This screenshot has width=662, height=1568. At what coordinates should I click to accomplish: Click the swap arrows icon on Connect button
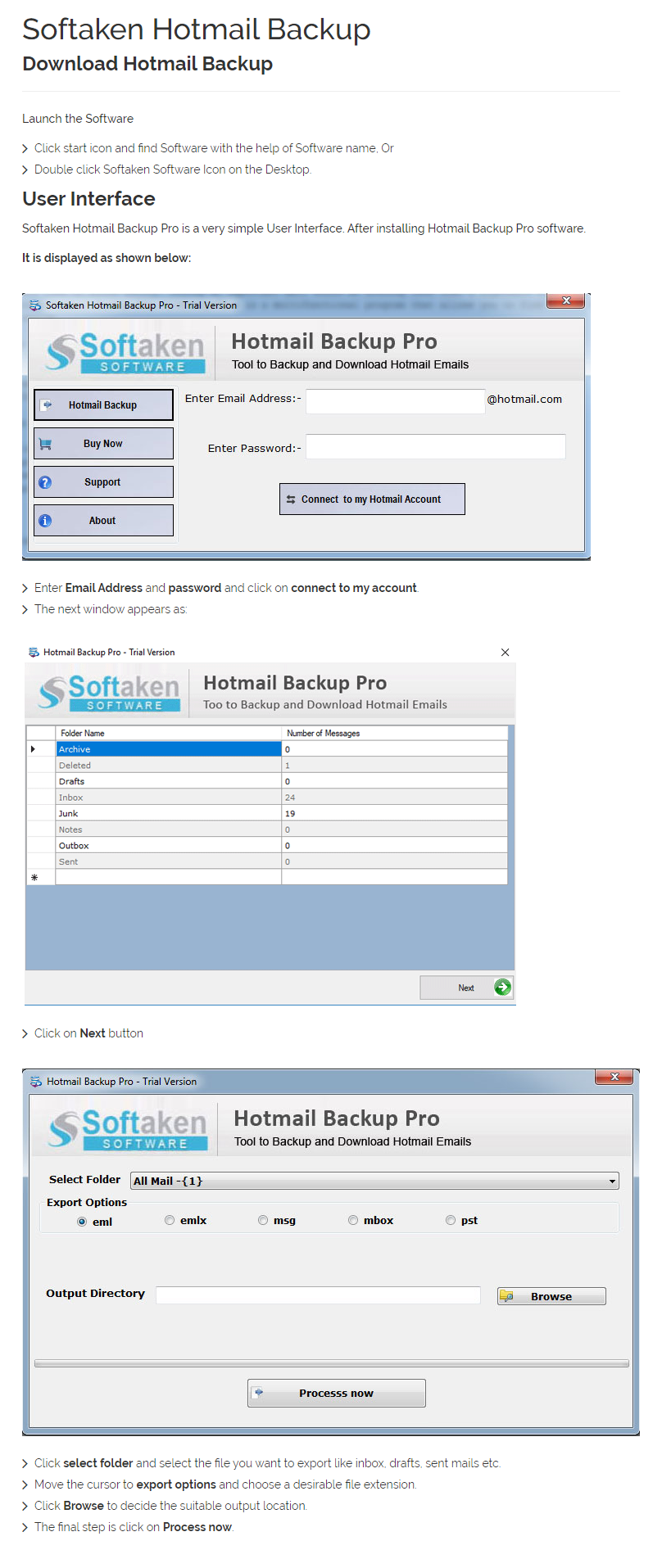(x=291, y=499)
